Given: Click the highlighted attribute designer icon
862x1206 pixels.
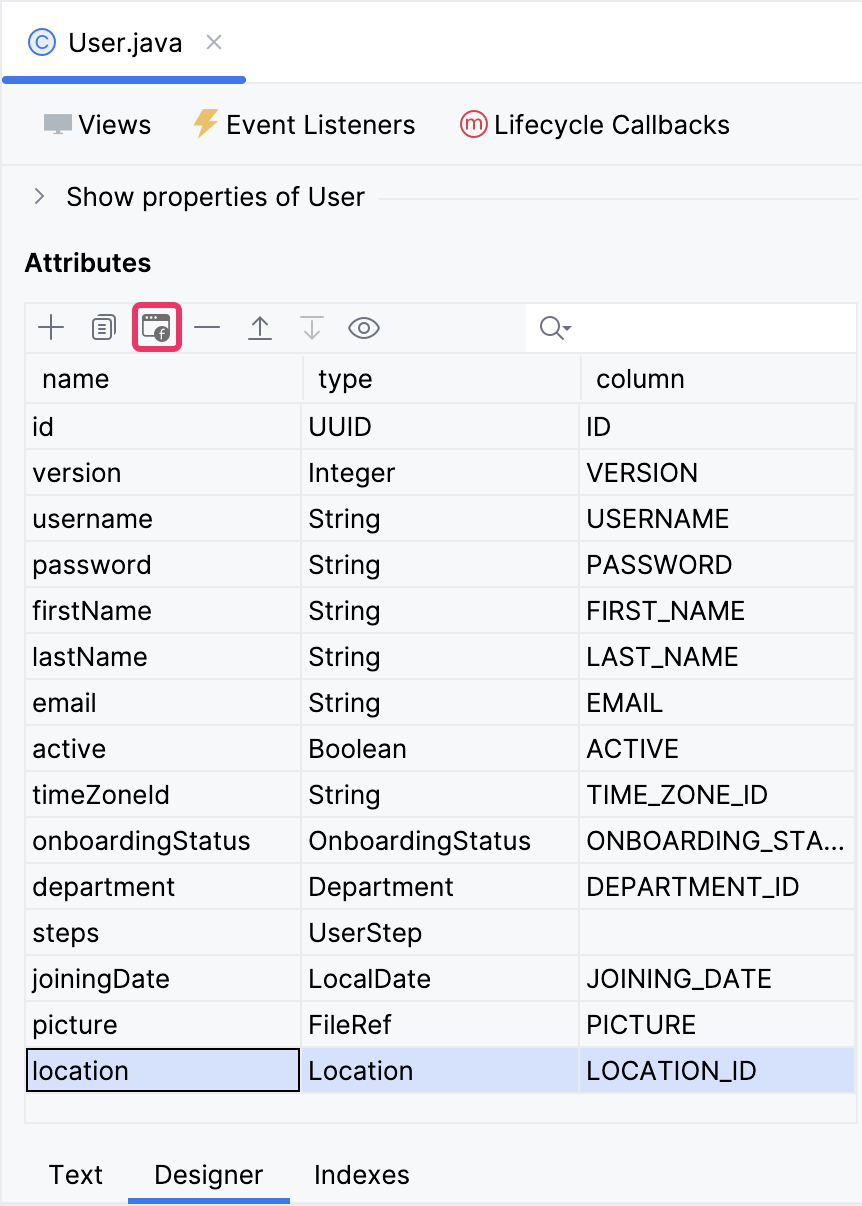Looking at the screenshot, I should click(156, 328).
